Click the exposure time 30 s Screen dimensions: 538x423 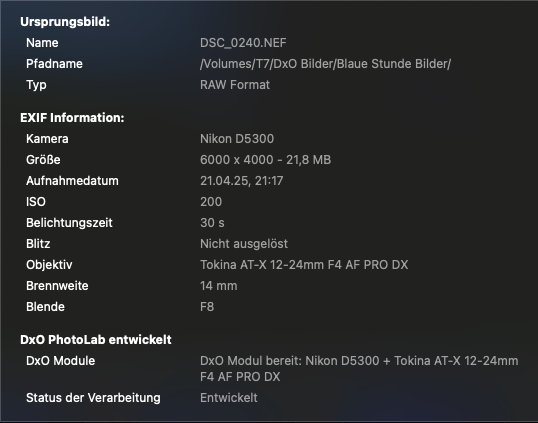pos(212,223)
